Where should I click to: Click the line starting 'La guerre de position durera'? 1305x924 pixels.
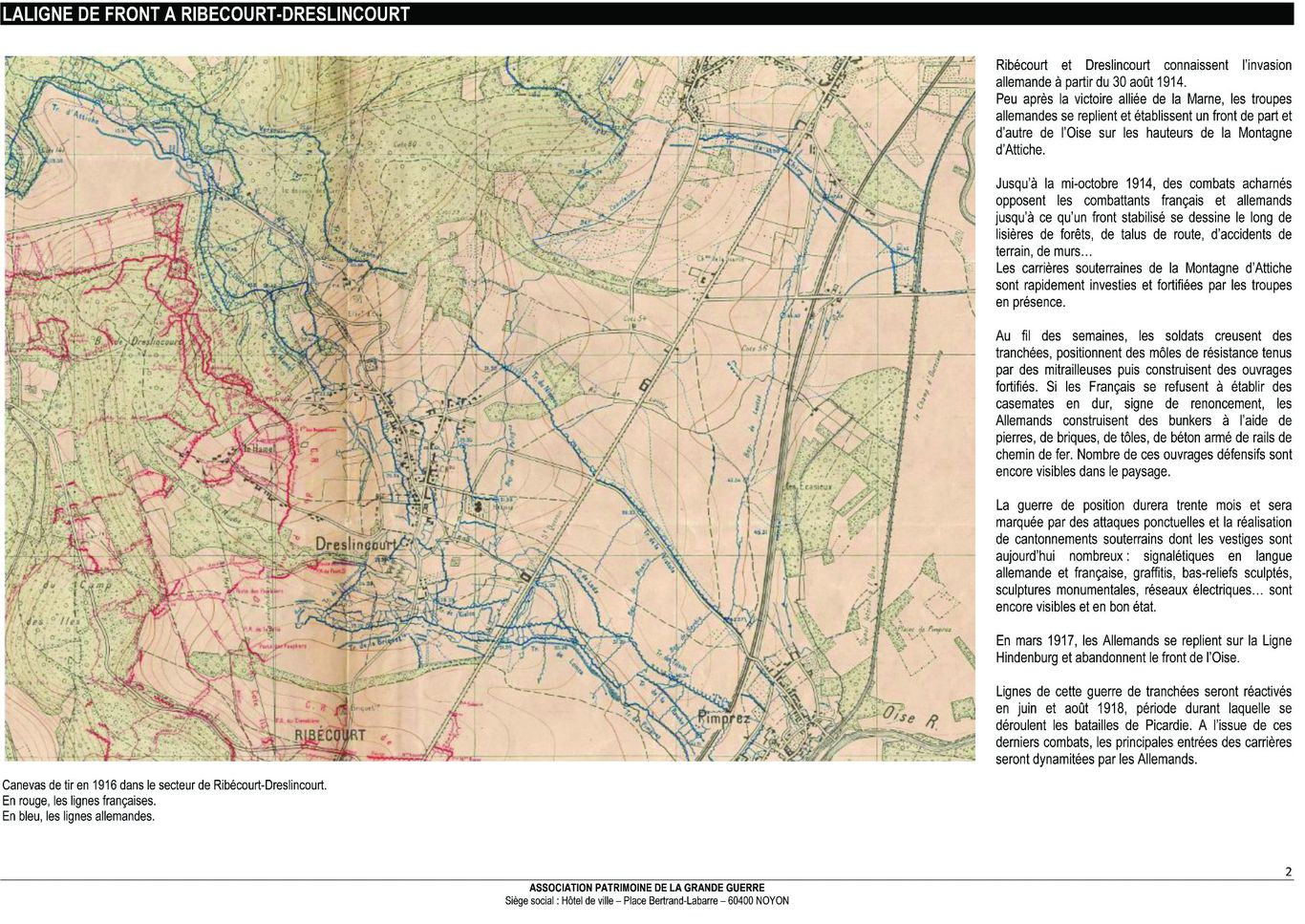pos(1144,505)
